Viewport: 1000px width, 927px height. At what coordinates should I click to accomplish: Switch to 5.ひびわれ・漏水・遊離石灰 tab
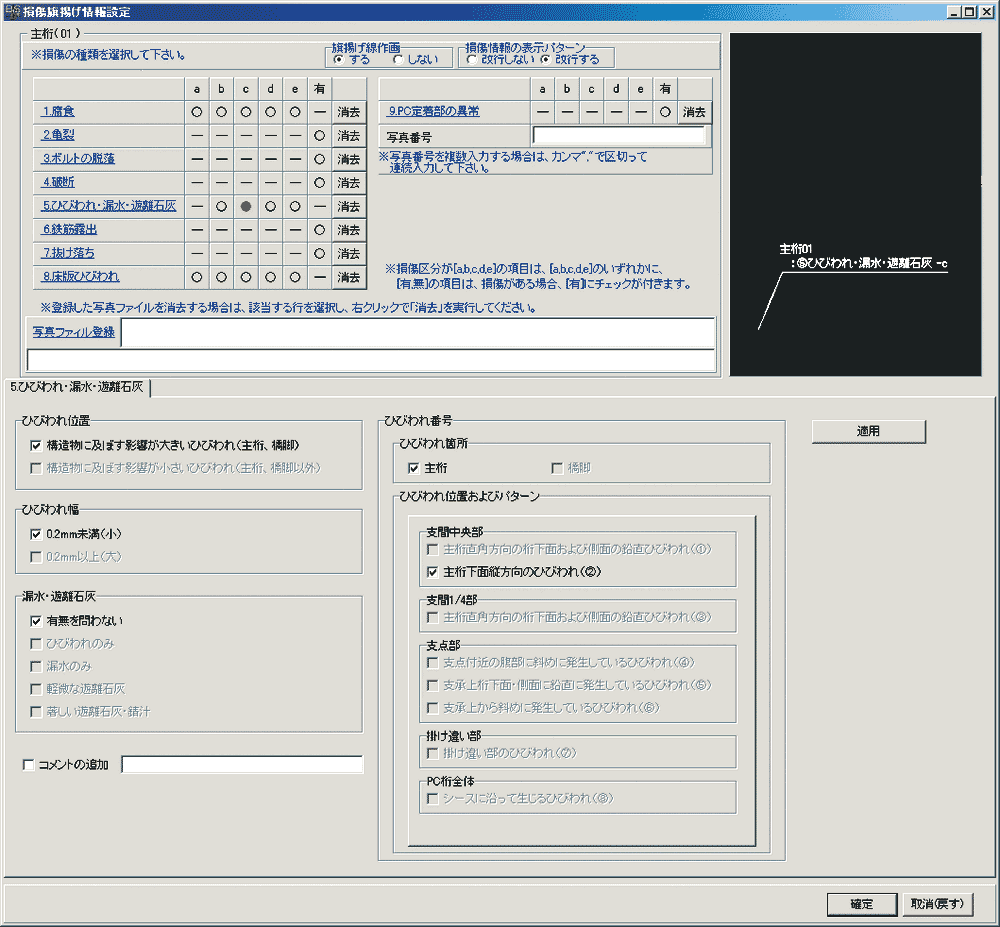tap(77, 387)
